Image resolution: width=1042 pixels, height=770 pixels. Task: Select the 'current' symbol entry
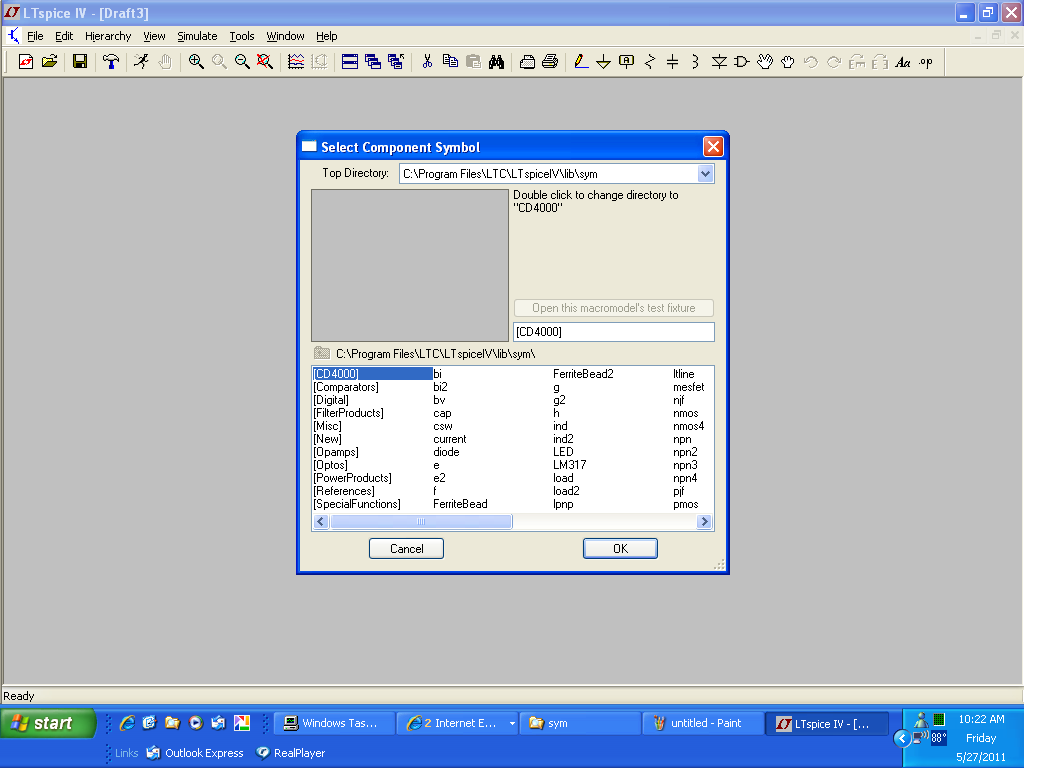449,439
